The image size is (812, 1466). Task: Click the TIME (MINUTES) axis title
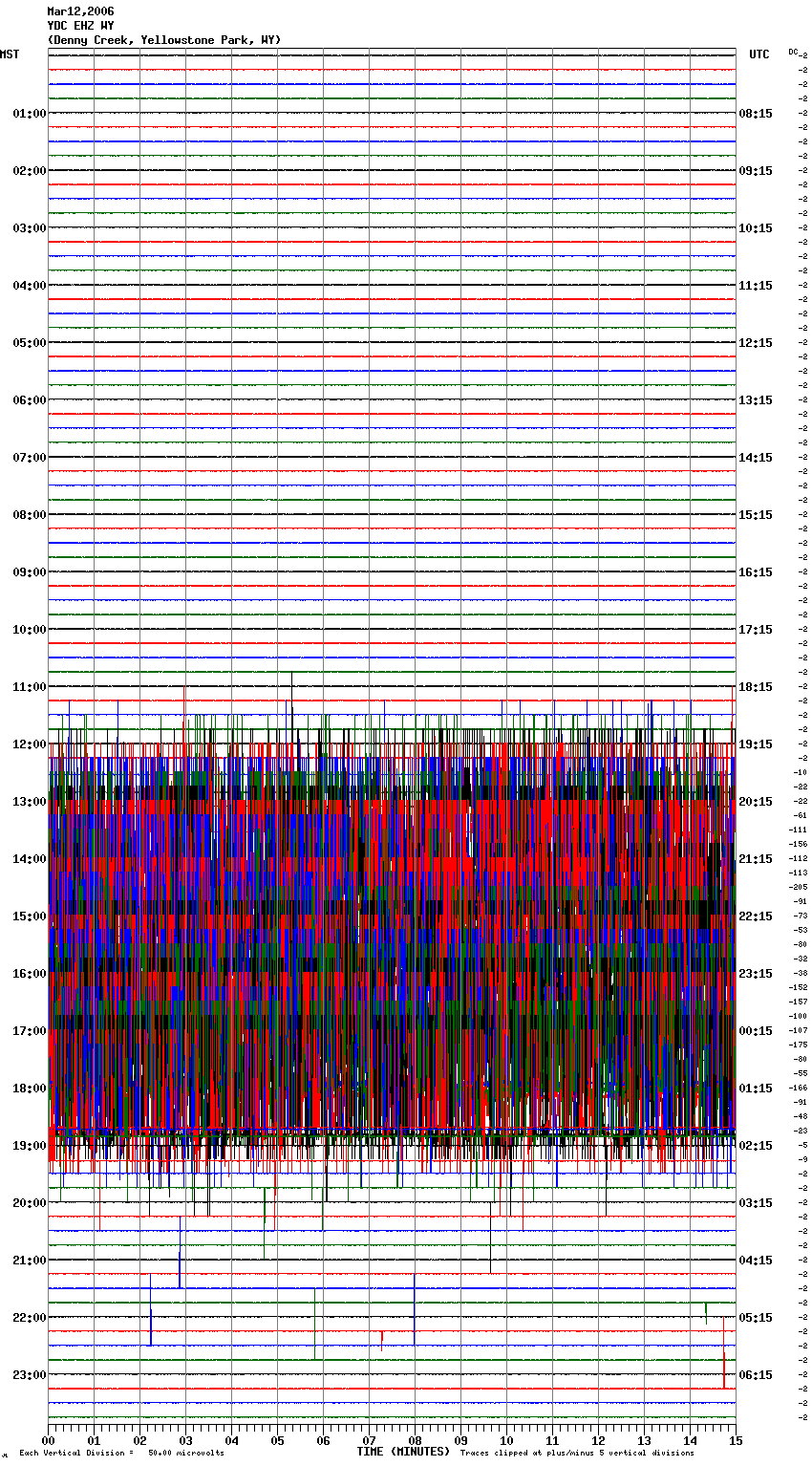coord(403,1452)
